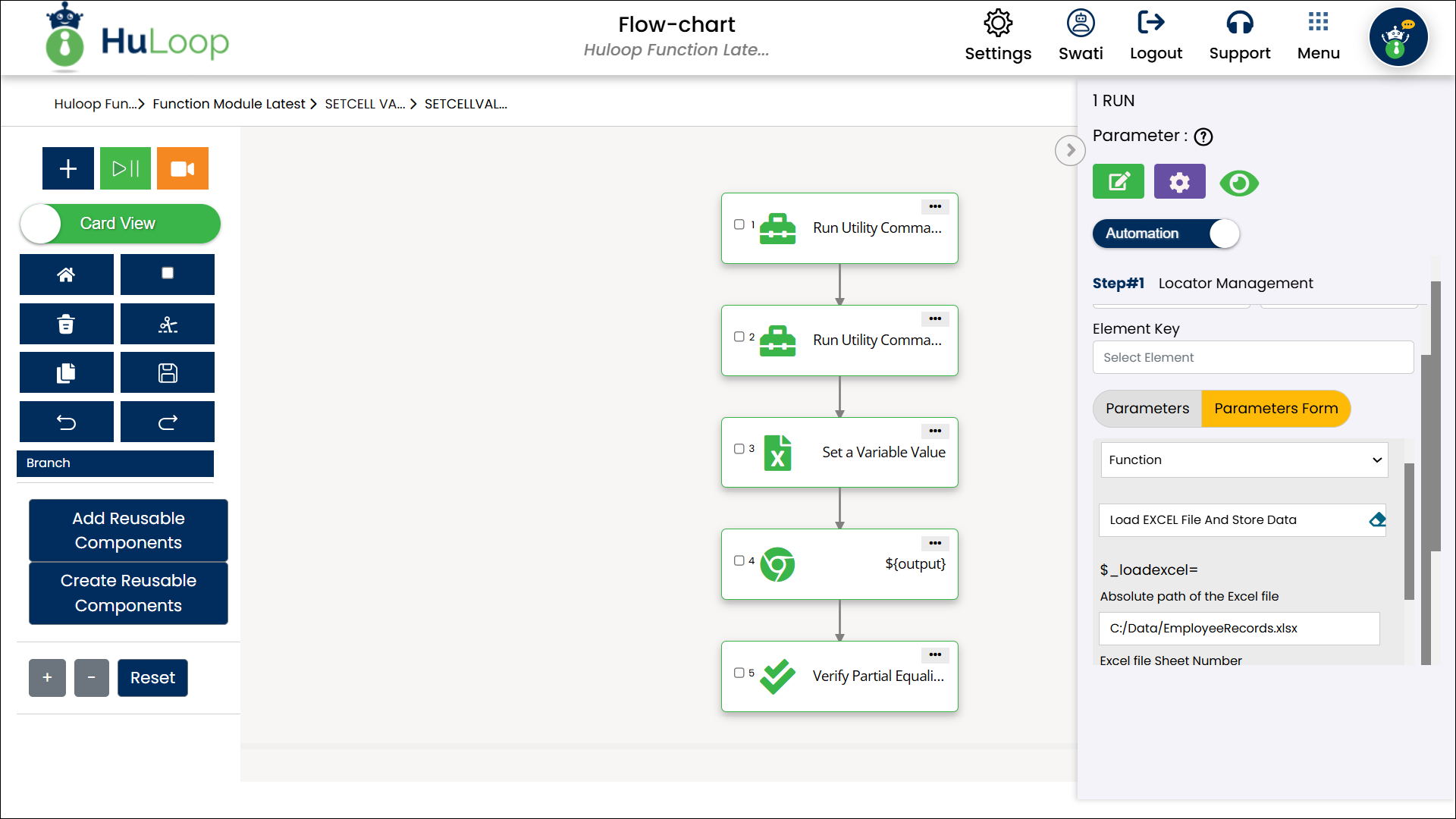This screenshot has height=819, width=1456.
Task: Open three-dot menu on Verify Partial card
Action: tap(935, 654)
